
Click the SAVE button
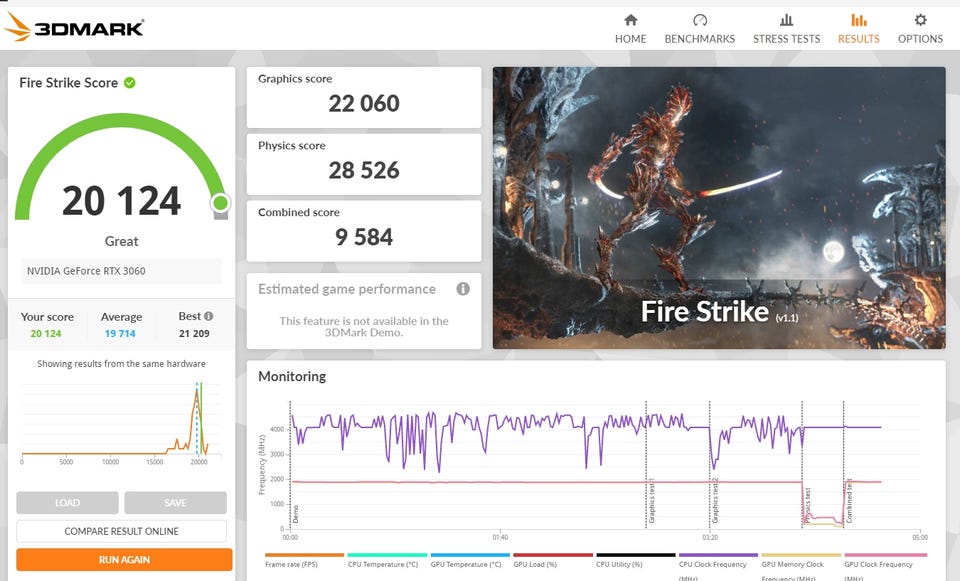(175, 503)
